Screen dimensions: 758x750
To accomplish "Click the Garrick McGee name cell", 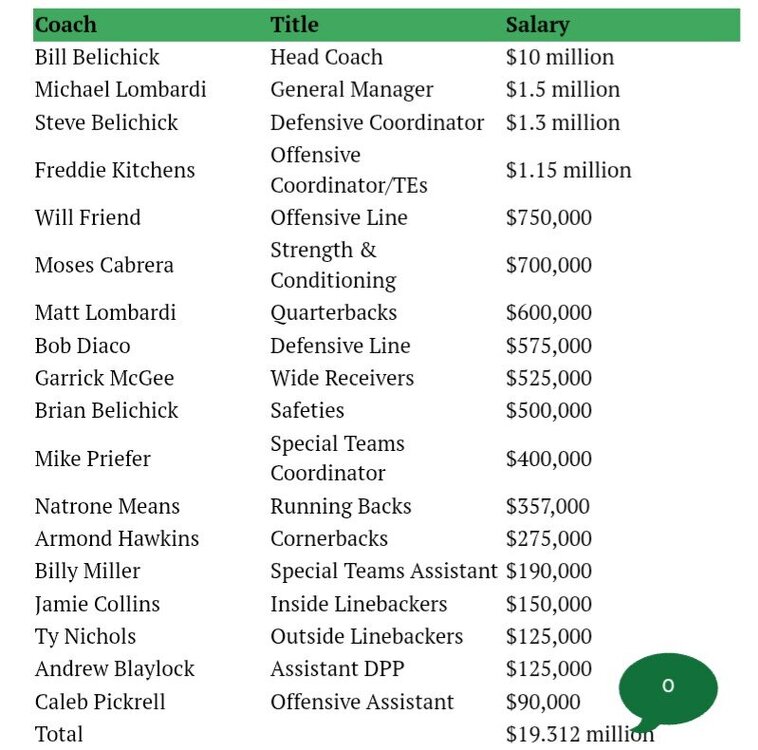I will point(104,378).
